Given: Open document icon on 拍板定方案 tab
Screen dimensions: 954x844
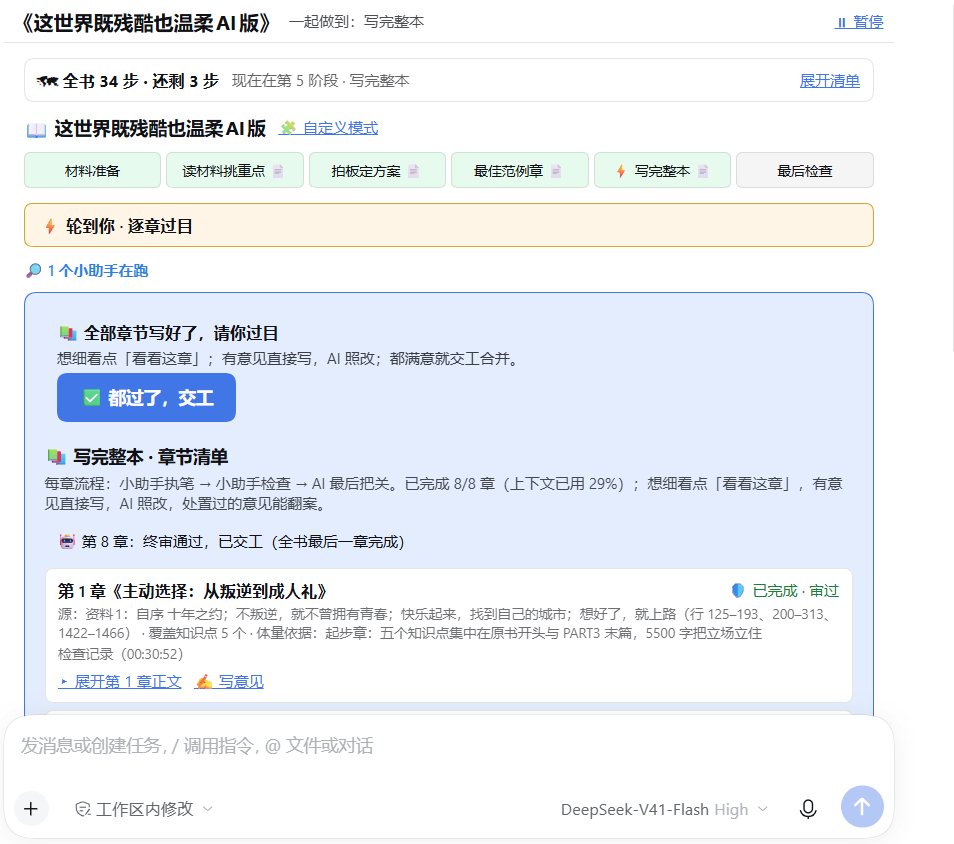Looking at the screenshot, I should pos(413,171).
